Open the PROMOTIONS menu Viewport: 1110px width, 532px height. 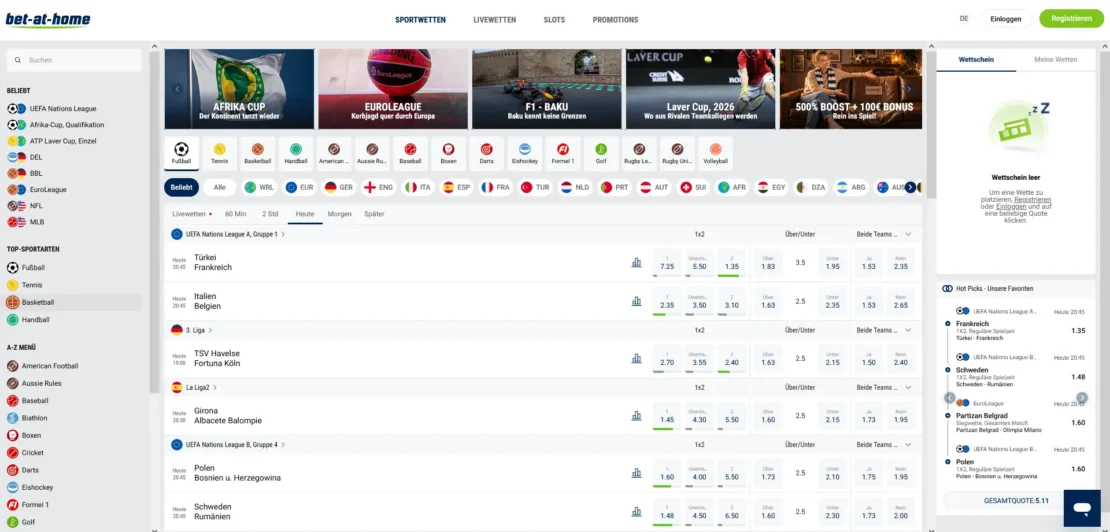(x=615, y=20)
